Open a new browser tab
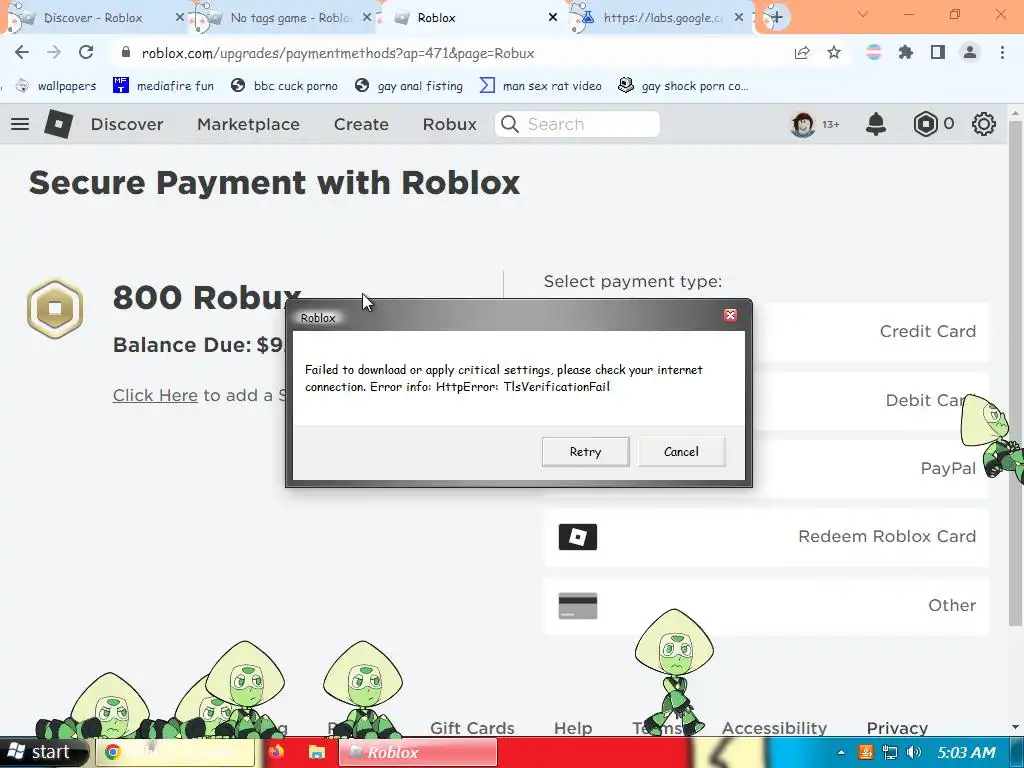 pyautogui.click(x=776, y=17)
